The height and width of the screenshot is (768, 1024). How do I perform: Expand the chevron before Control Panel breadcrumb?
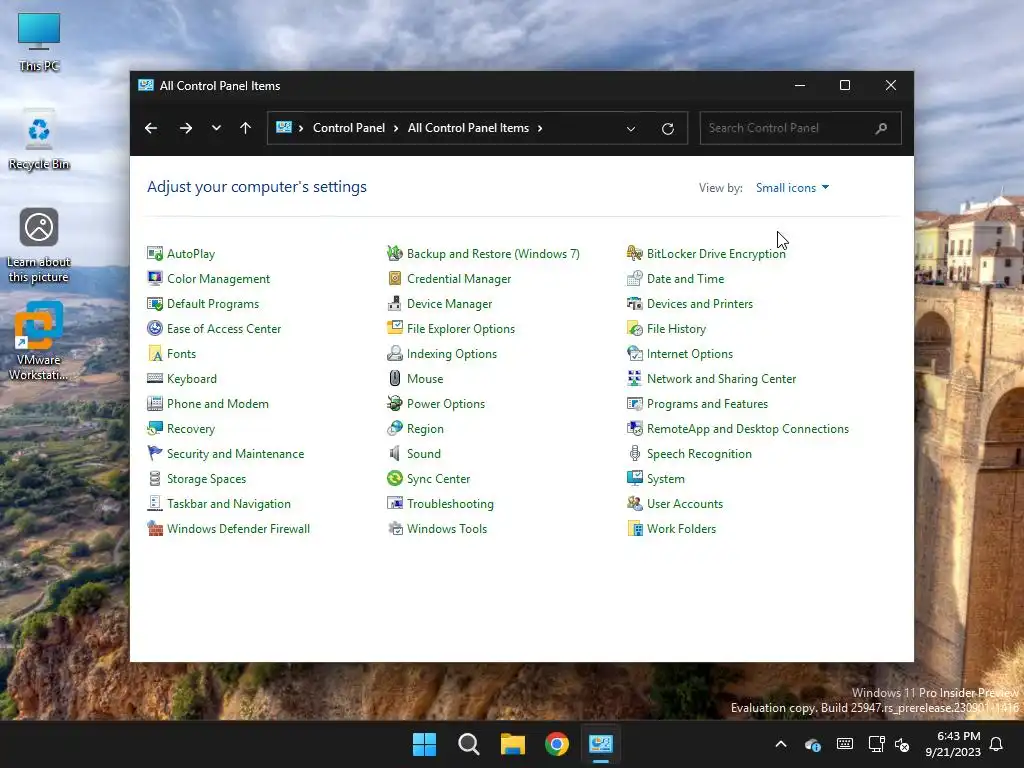pyautogui.click(x=300, y=128)
